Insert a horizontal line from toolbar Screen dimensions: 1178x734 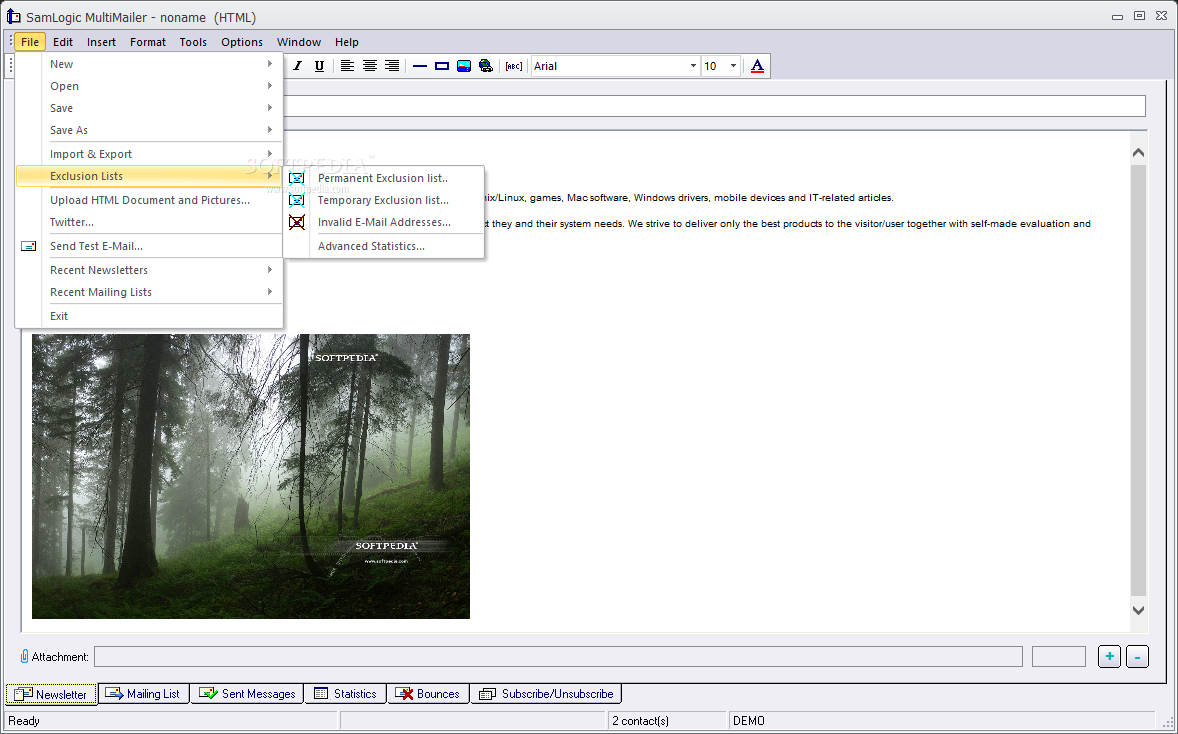(x=420, y=66)
